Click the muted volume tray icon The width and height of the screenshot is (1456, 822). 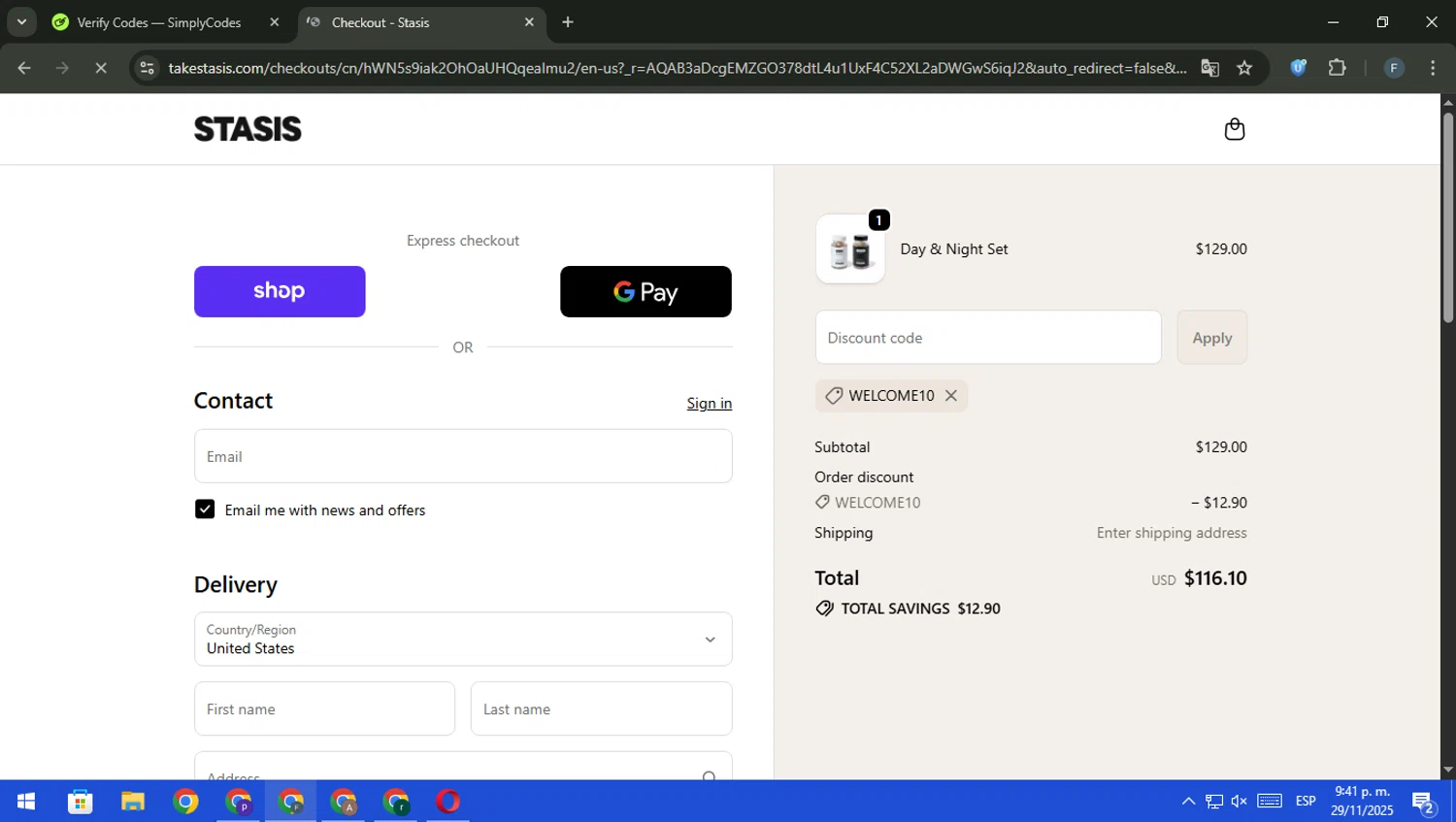coord(1240,802)
